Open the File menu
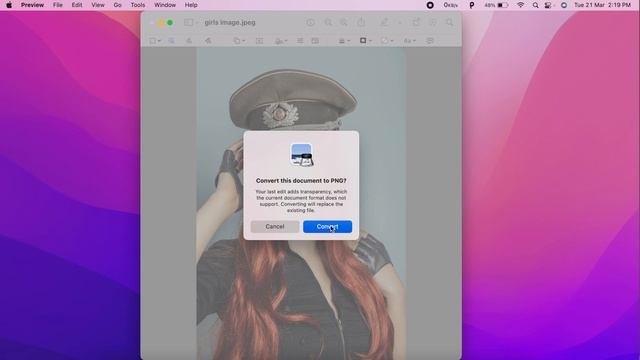 click(58, 5)
